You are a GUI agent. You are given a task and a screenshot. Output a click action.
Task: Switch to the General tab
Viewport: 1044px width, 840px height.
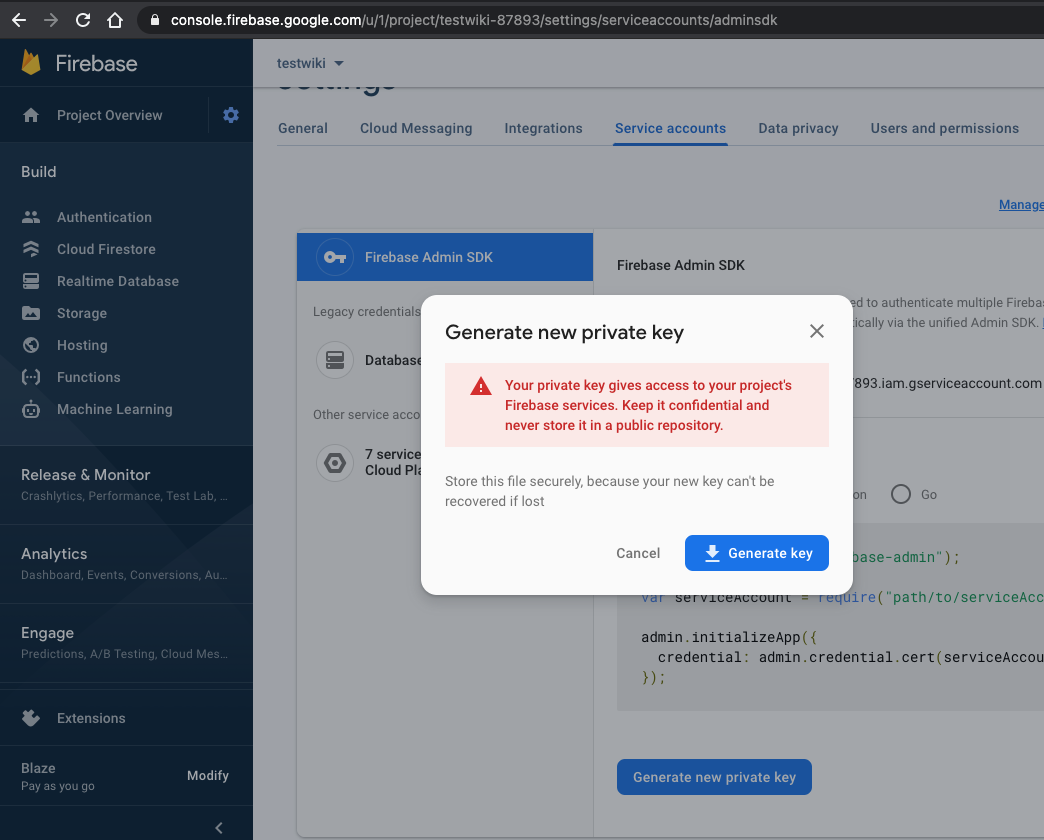pos(302,128)
